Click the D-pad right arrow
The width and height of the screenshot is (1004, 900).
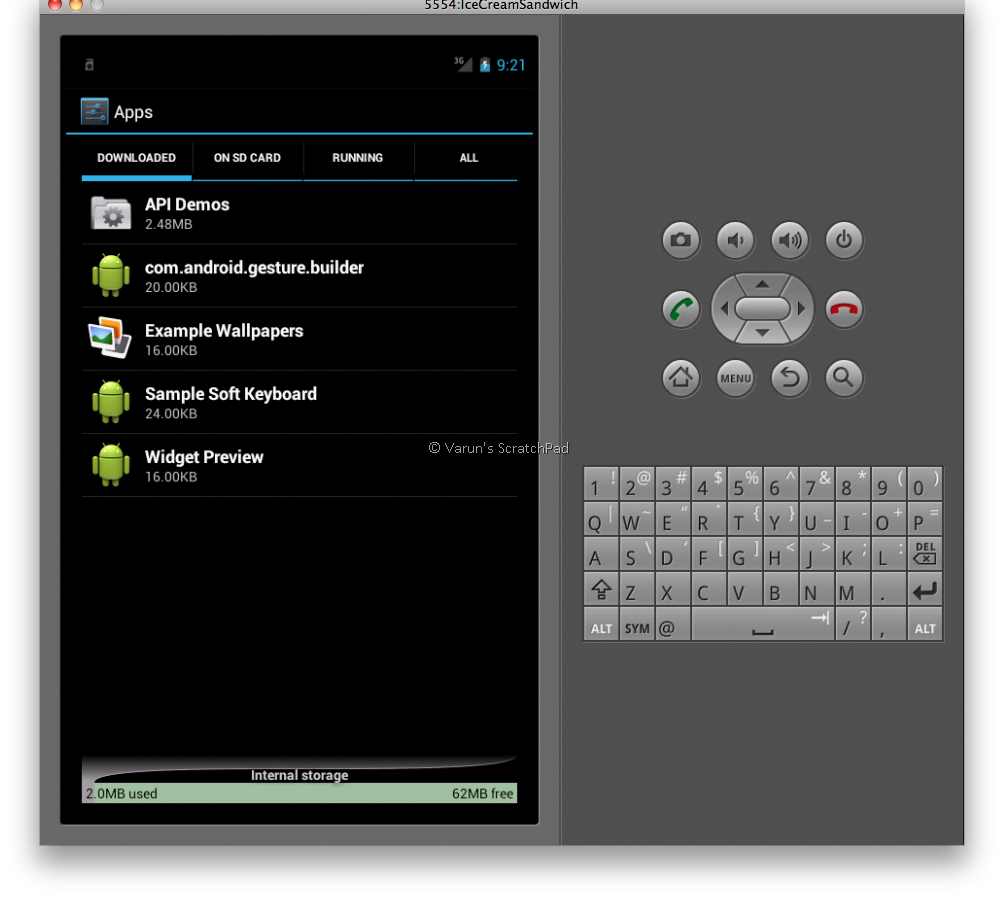(x=801, y=309)
